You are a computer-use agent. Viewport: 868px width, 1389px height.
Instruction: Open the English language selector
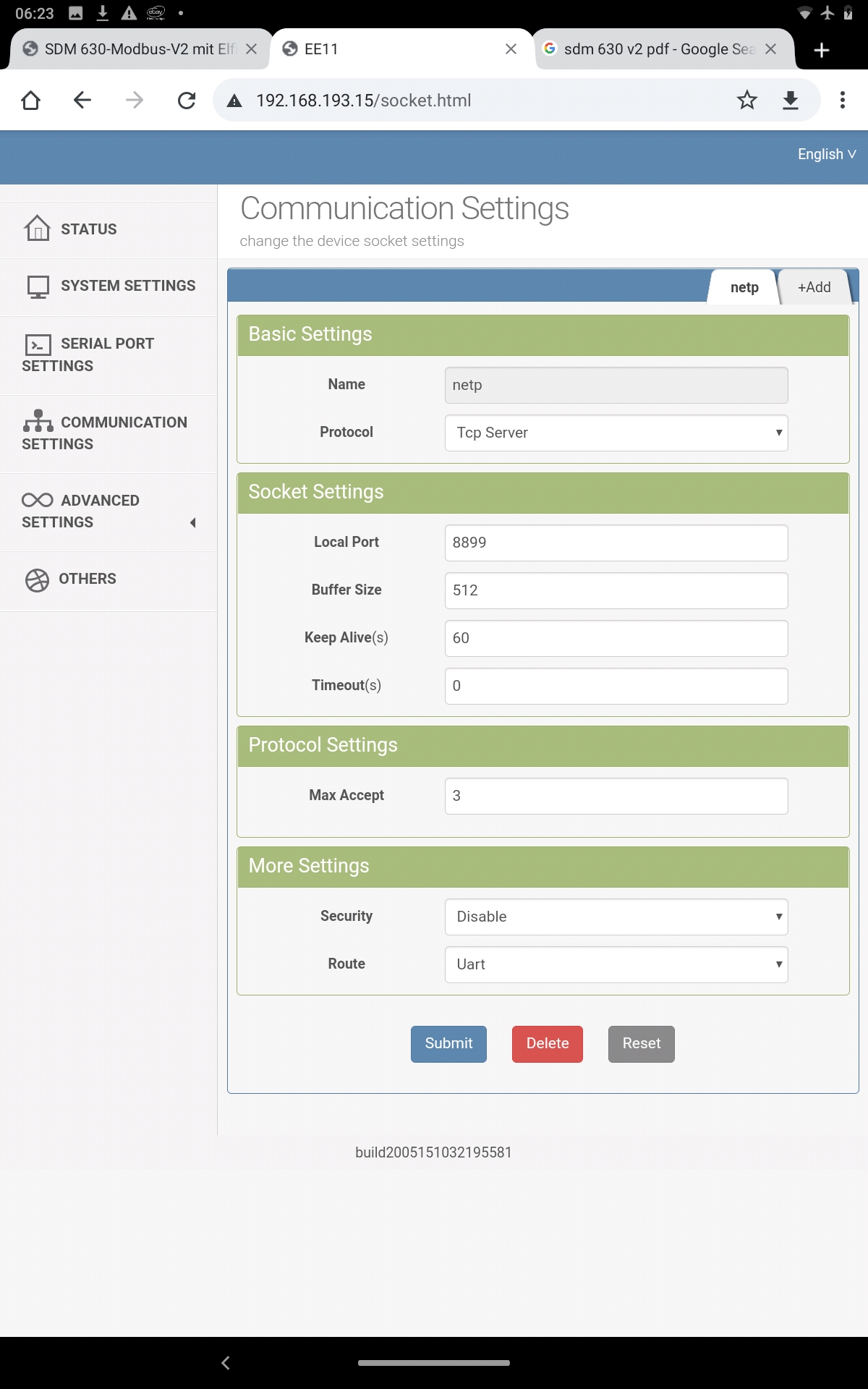click(x=826, y=154)
